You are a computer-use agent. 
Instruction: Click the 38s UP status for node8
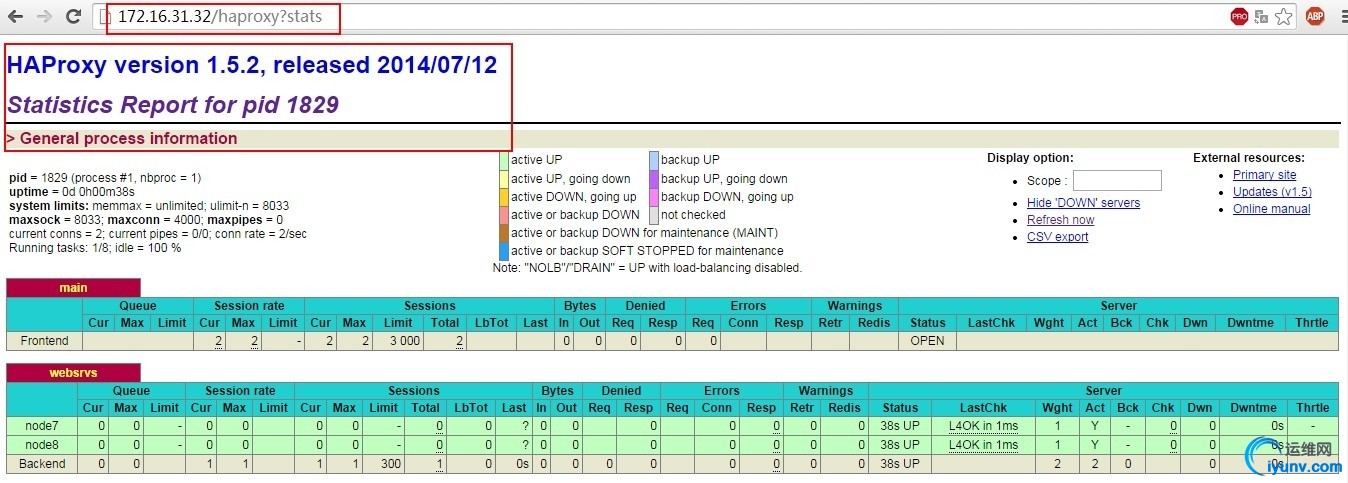coord(900,445)
